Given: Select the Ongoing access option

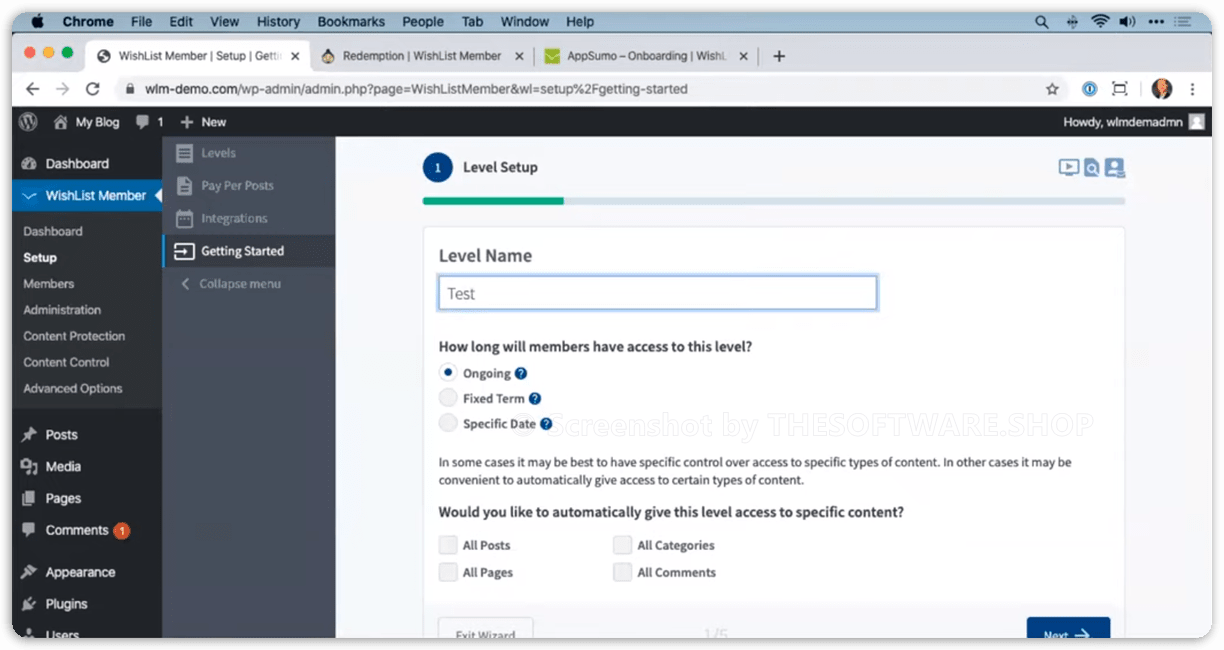Looking at the screenshot, I should [448, 373].
